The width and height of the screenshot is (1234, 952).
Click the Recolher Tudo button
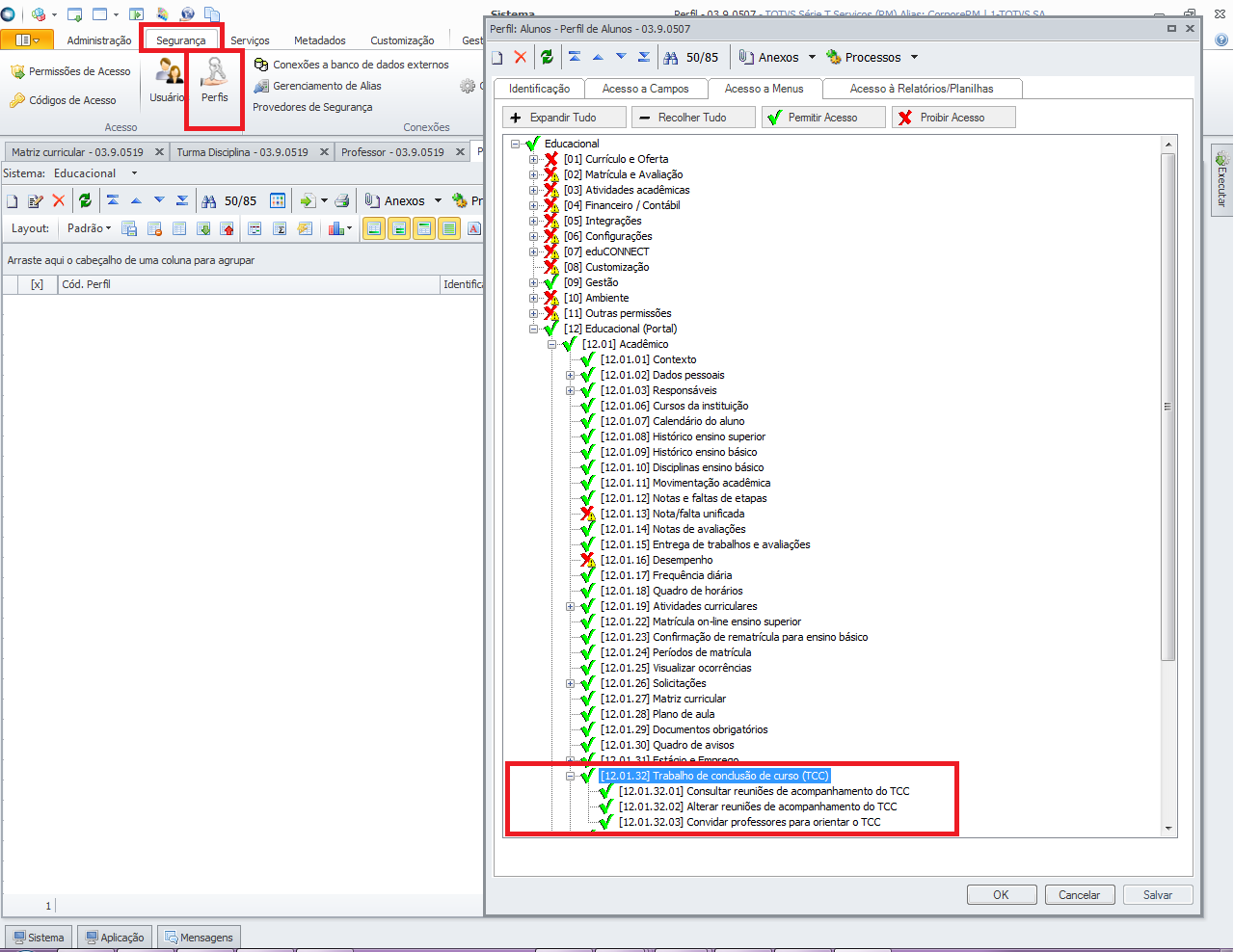[692, 118]
